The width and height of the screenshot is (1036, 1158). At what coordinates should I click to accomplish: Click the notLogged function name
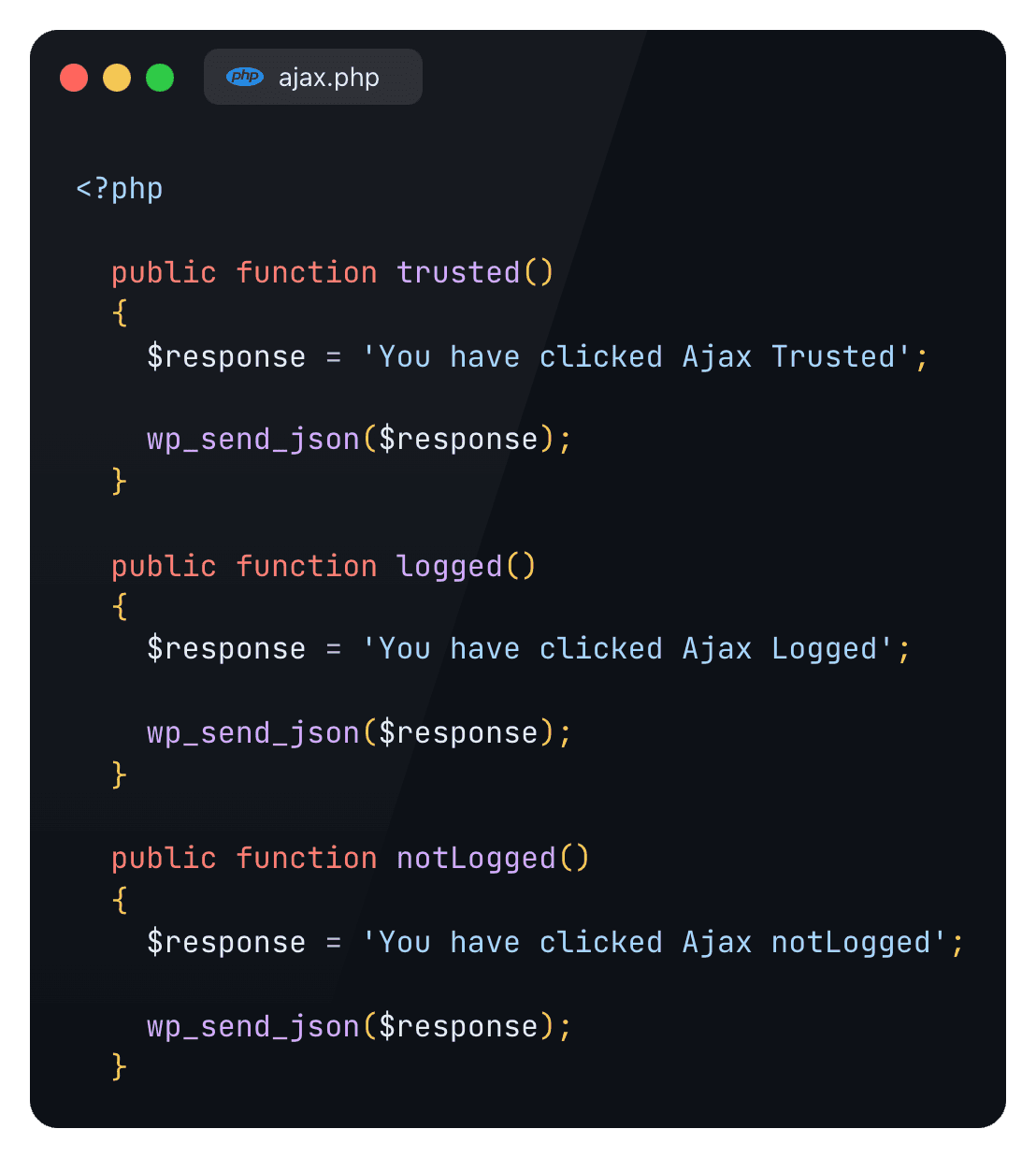tap(476, 858)
